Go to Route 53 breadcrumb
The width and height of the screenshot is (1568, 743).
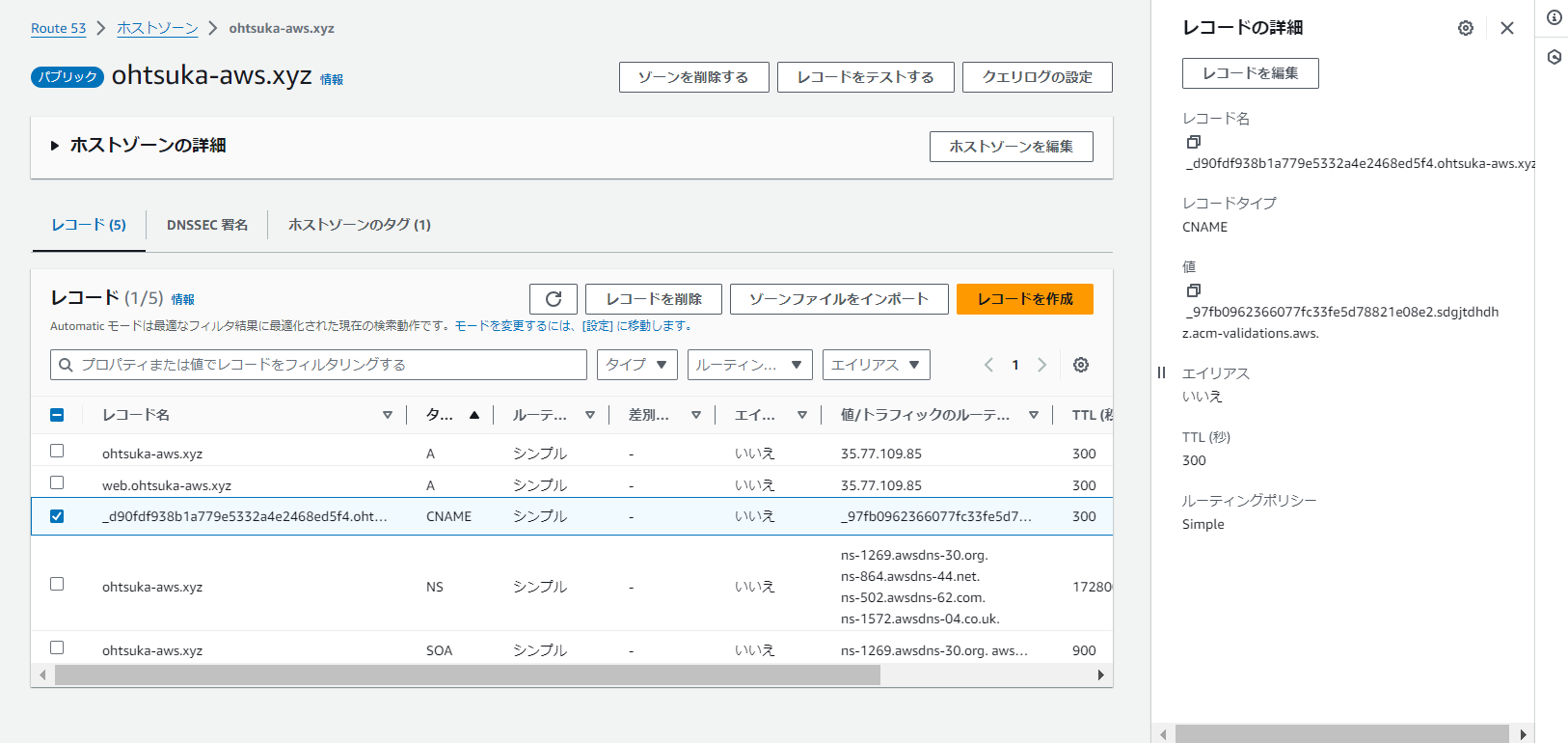click(59, 28)
